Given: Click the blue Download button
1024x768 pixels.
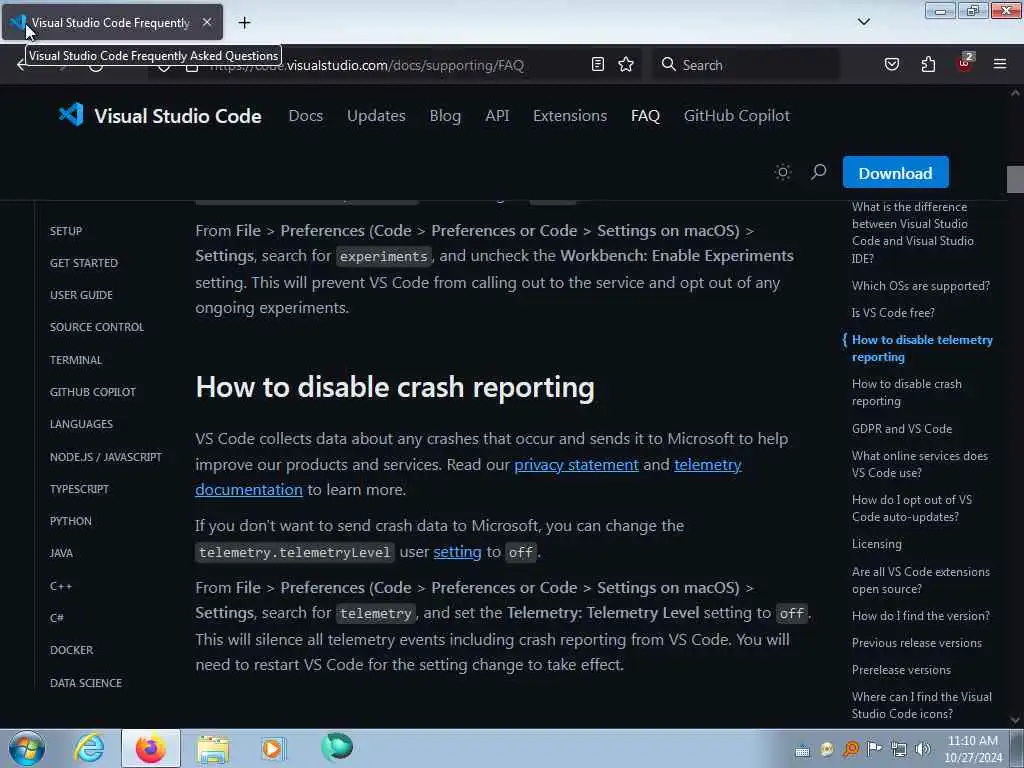Looking at the screenshot, I should (x=895, y=172).
